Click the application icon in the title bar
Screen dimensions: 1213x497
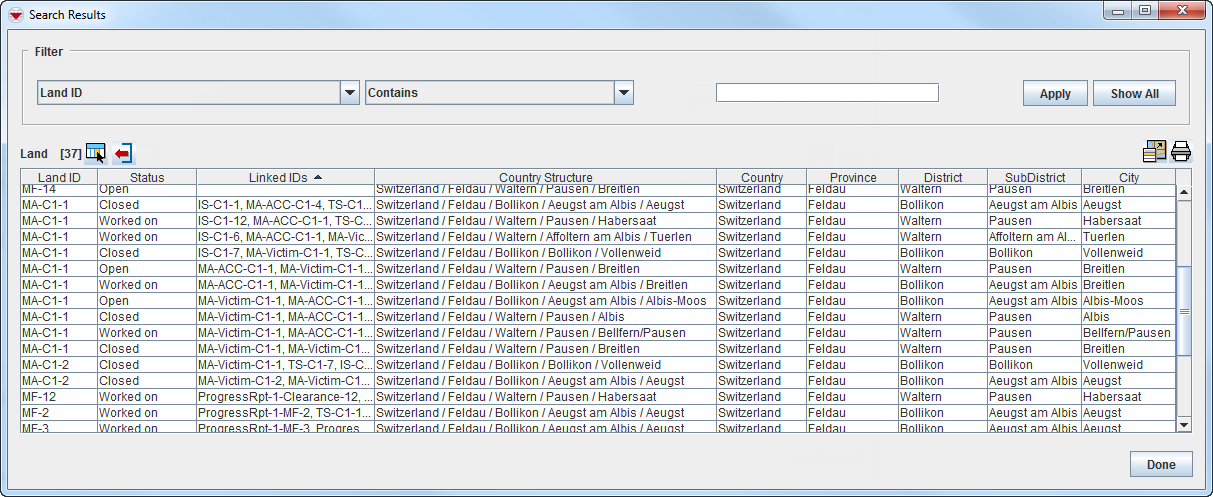[15, 15]
